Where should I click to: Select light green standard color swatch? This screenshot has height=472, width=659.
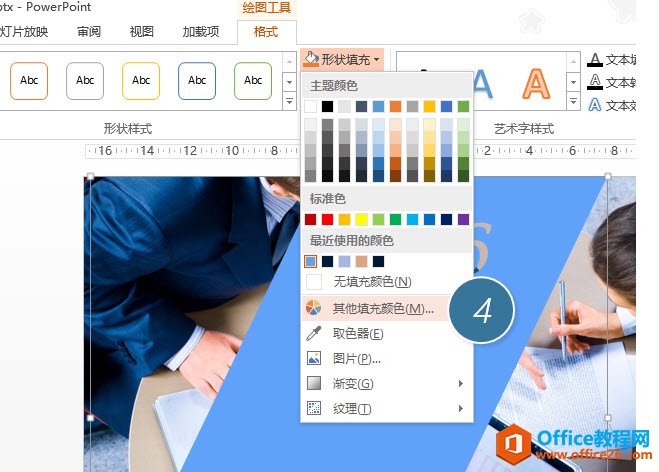click(x=378, y=219)
